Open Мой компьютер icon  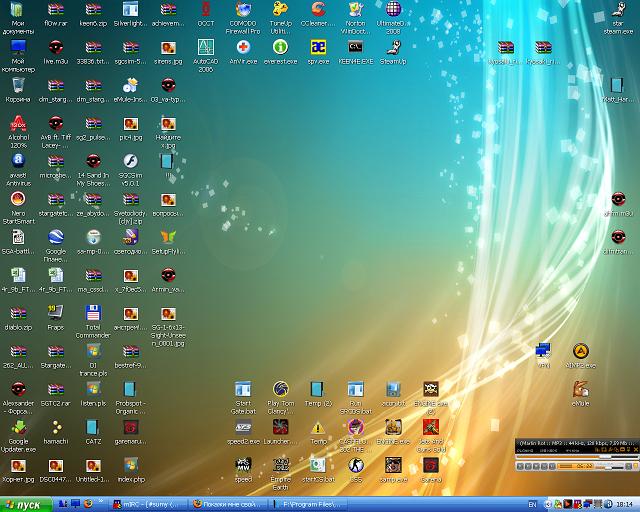click(x=18, y=47)
